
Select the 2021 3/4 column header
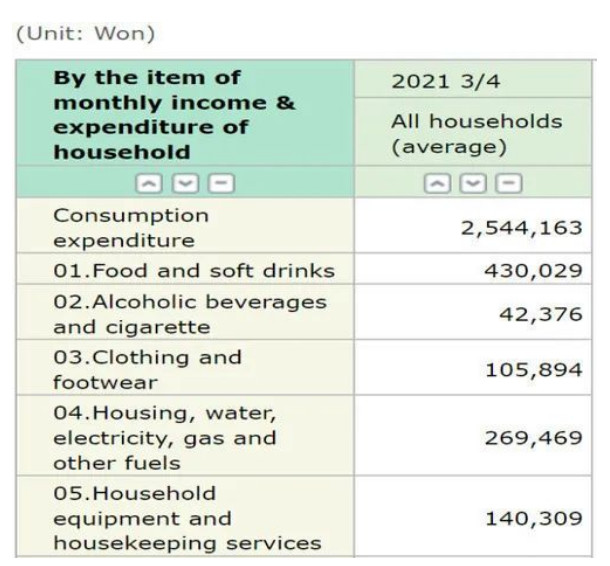[473, 79]
